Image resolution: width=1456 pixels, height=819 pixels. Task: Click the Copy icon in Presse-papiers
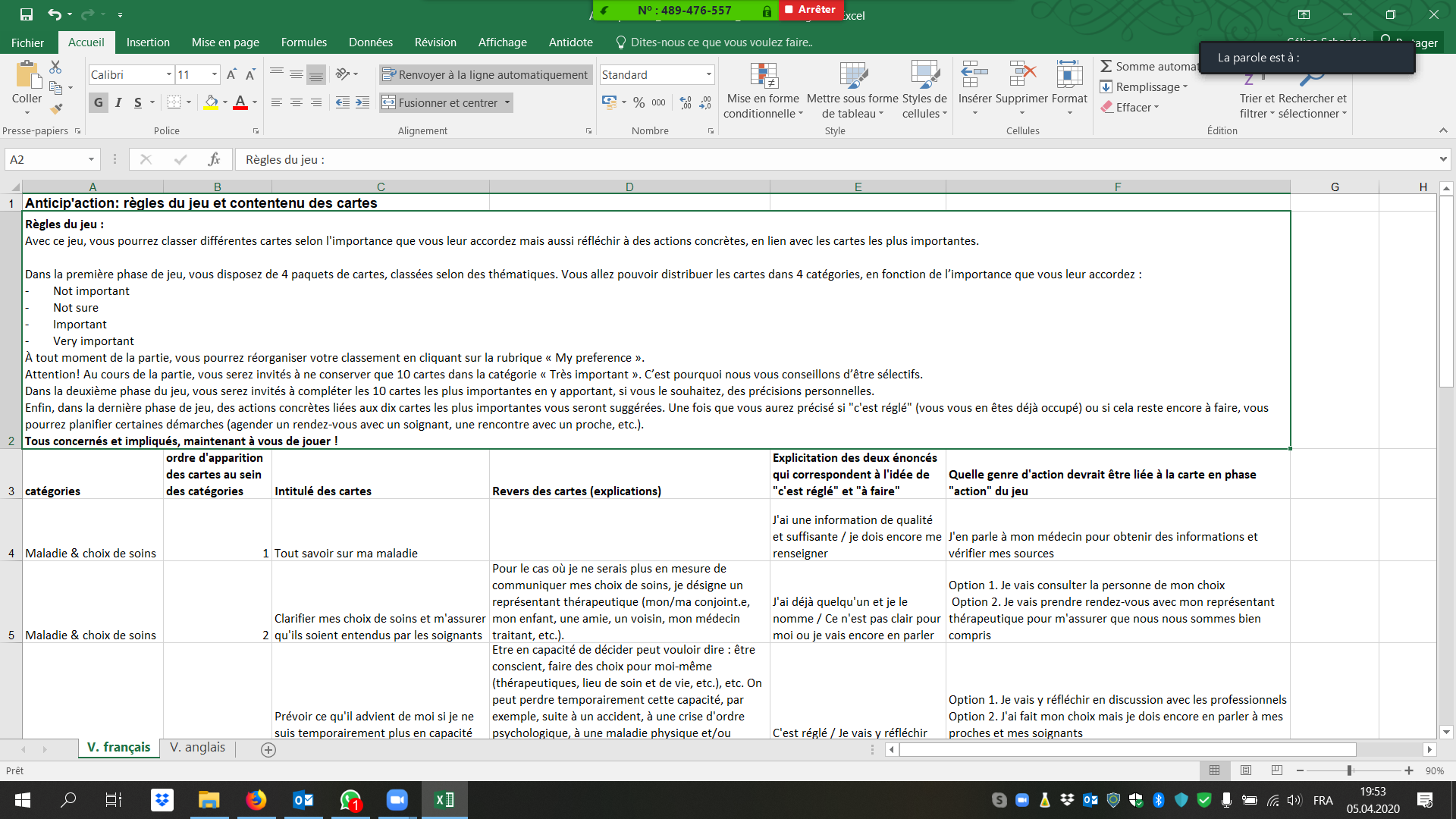(x=55, y=88)
